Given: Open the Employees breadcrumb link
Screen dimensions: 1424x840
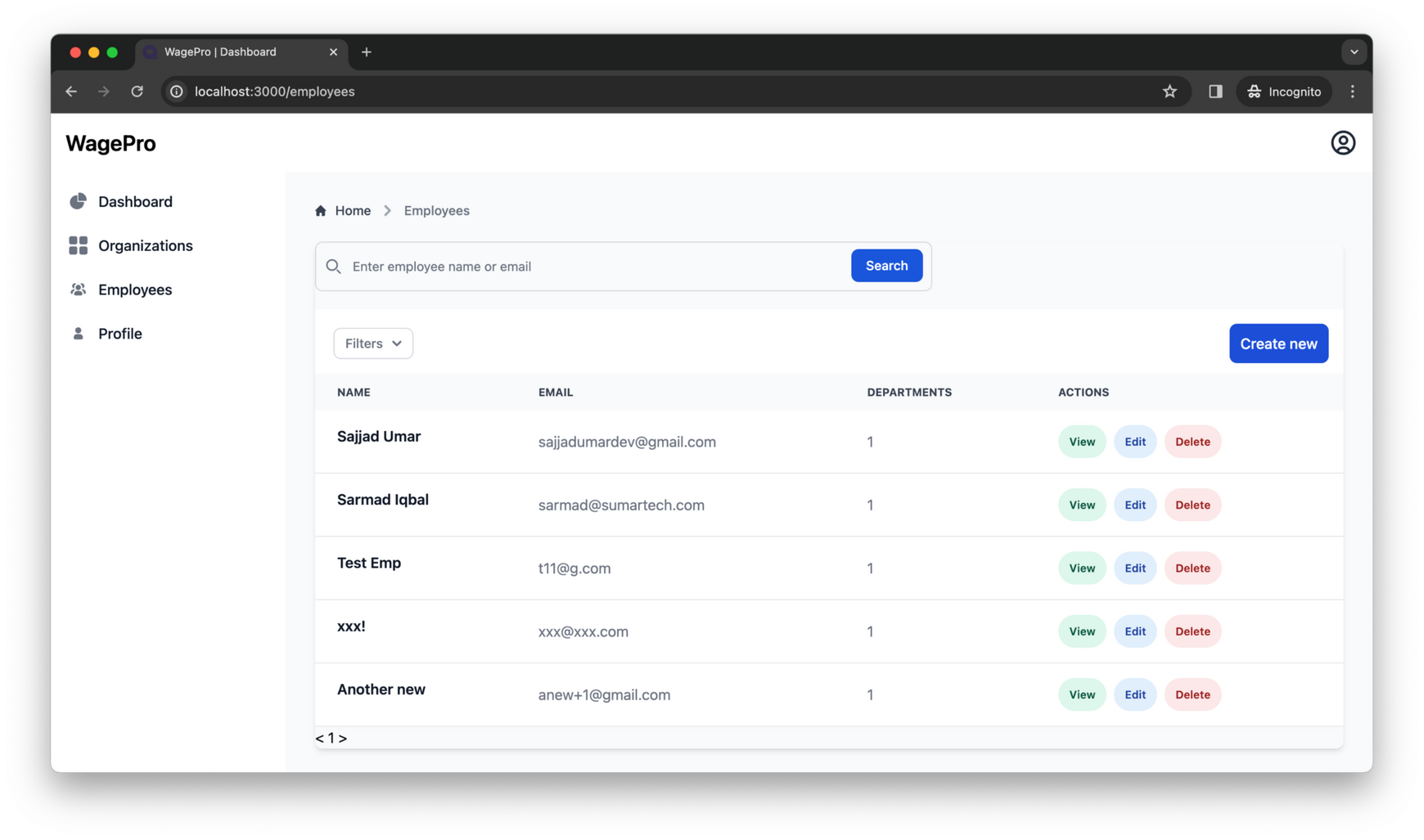Looking at the screenshot, I should [x=436, y=210].
